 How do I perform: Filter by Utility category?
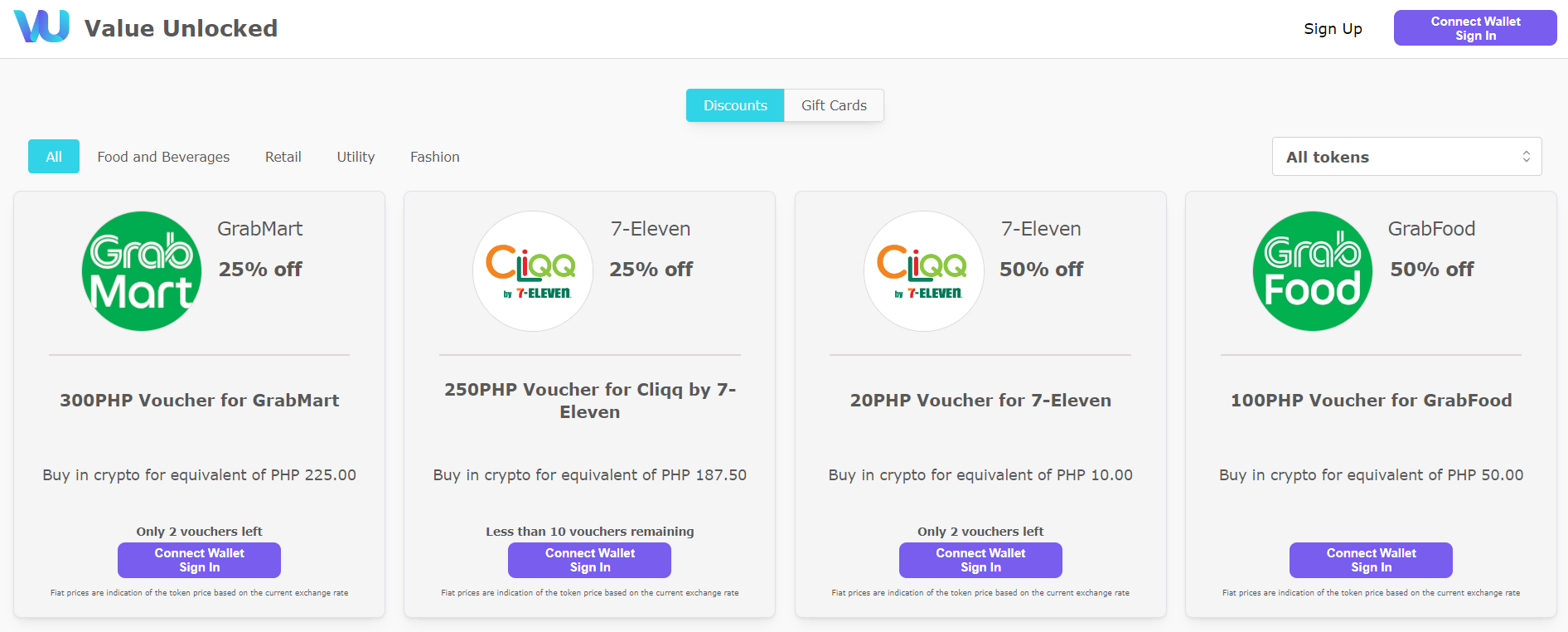[x=356, y=157]
